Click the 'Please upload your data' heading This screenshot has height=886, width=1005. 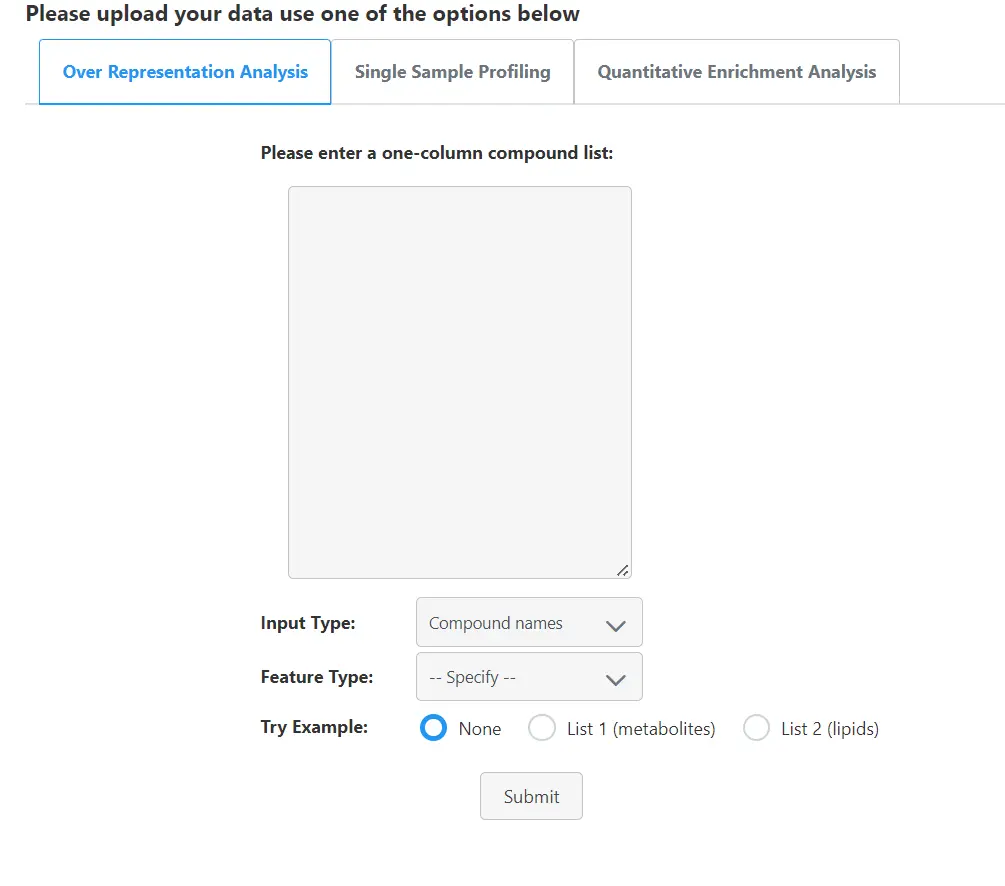(302, 14)
